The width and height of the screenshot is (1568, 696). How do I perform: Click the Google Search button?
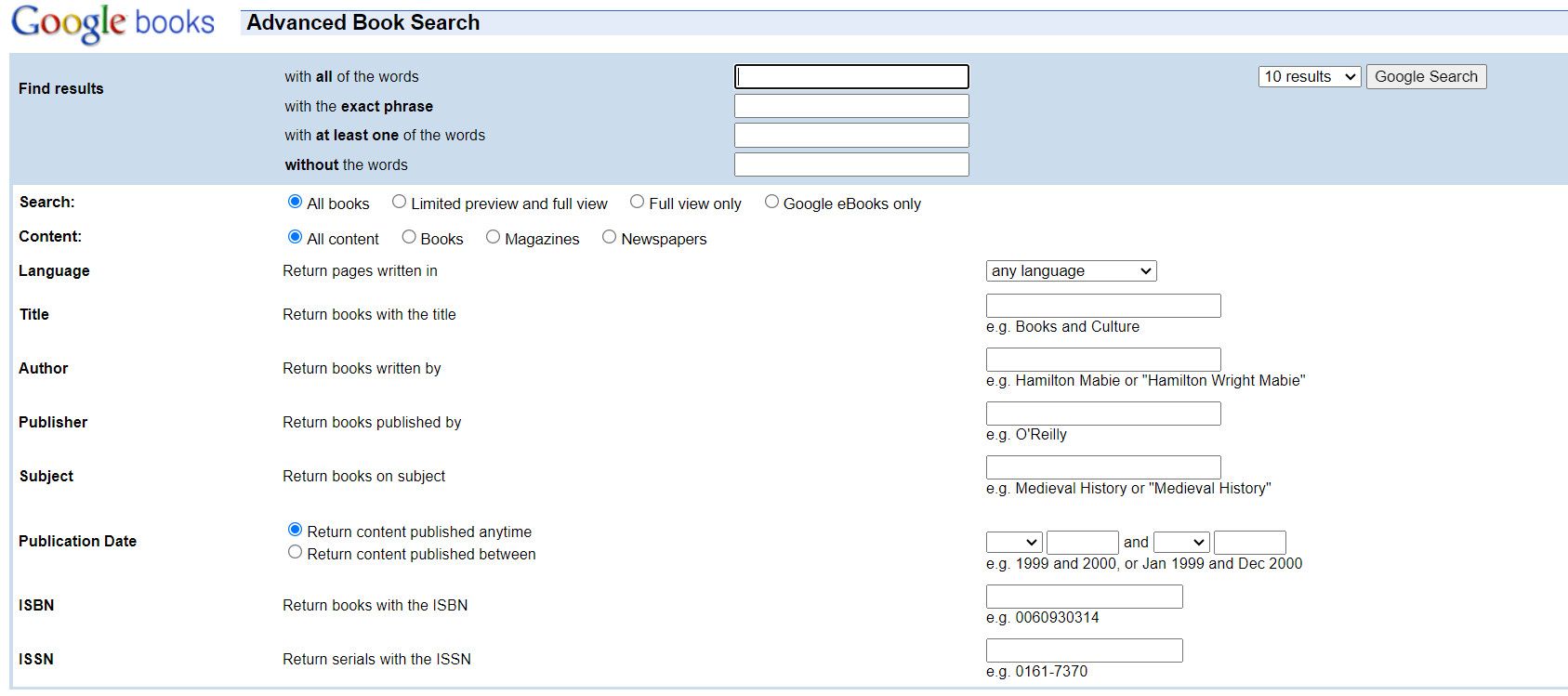pos(1426,76)
